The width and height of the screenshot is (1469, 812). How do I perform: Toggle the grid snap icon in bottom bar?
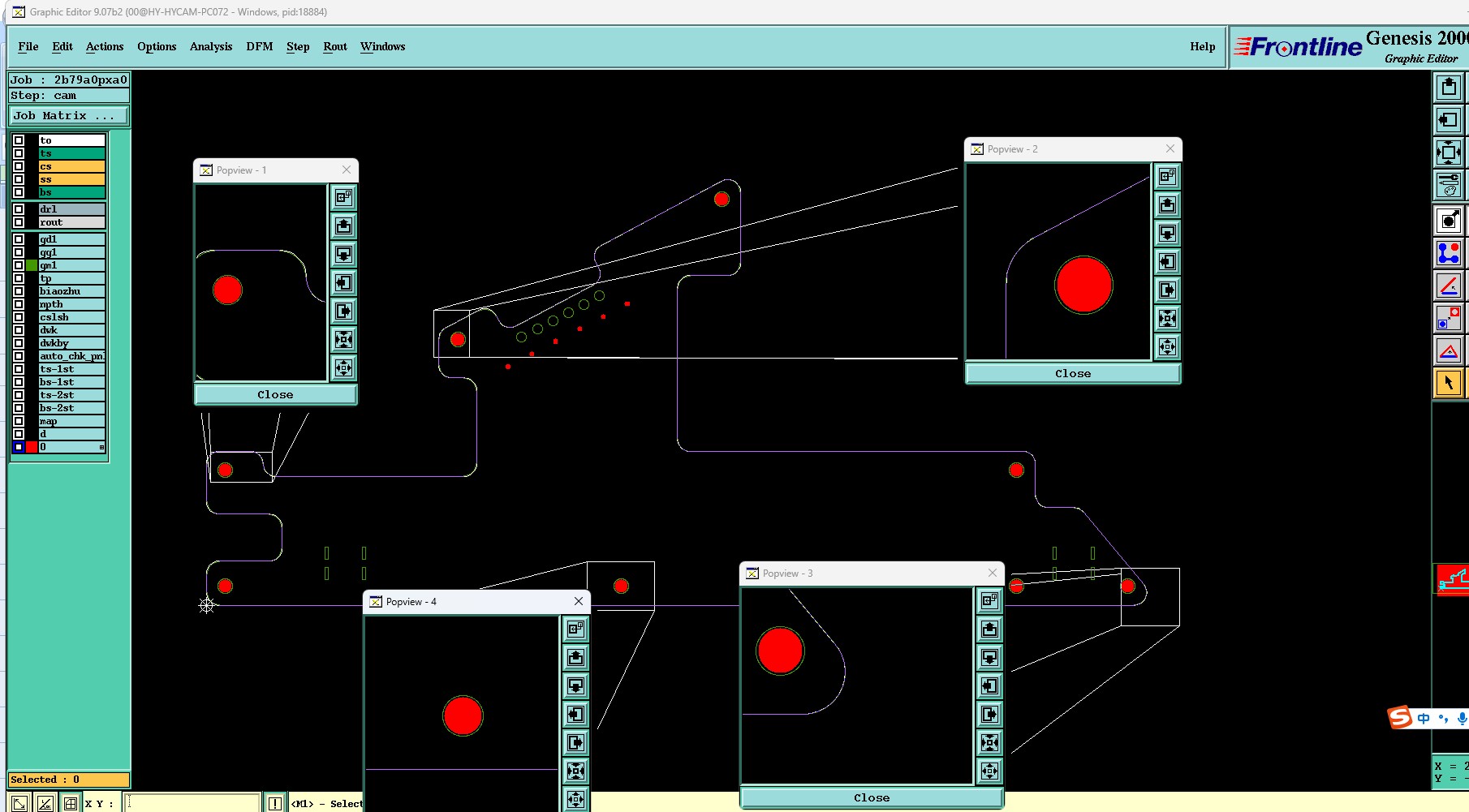click(71, 803)
